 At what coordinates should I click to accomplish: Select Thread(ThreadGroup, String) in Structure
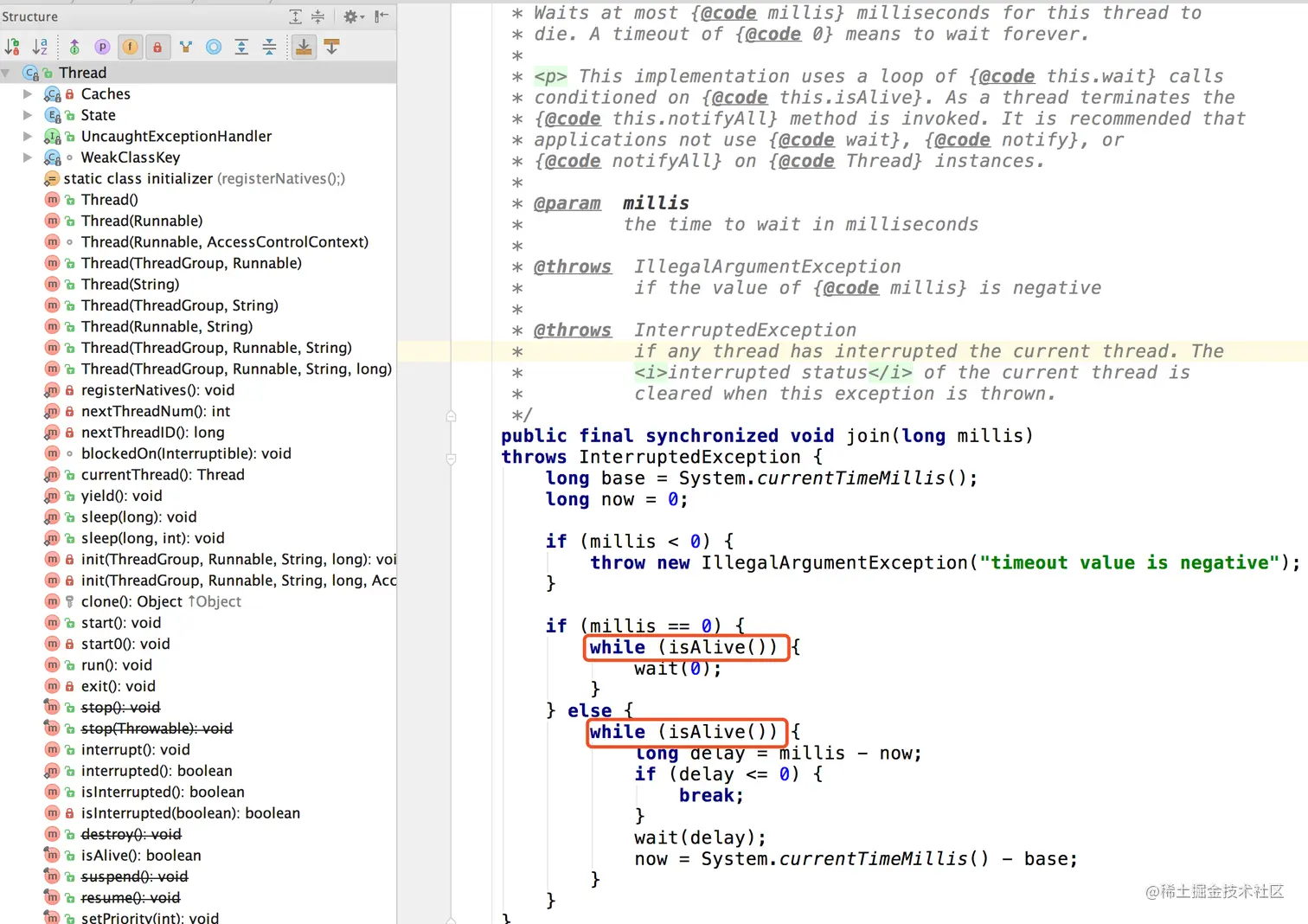180,305
